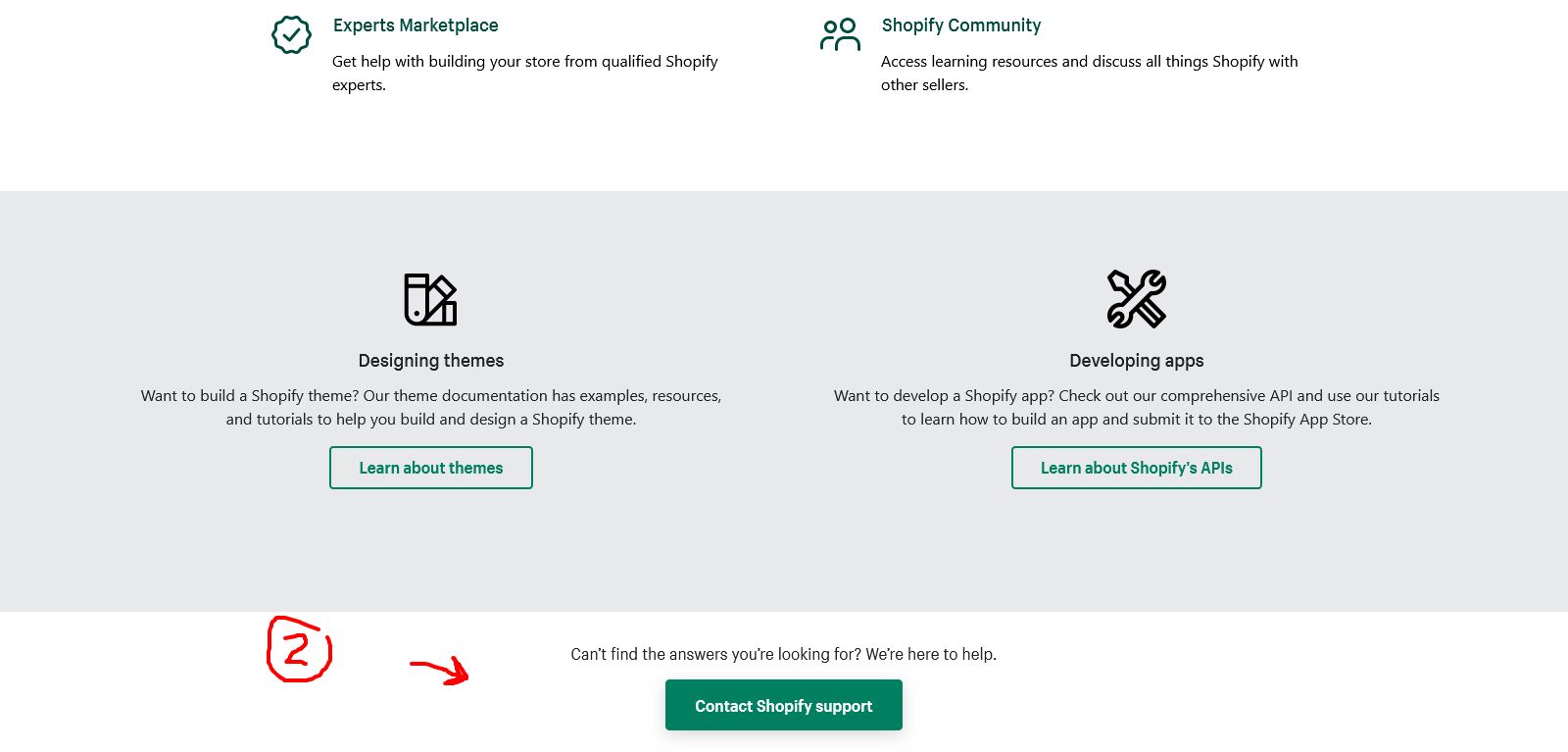The width and height of the screenshot is (1568, 752).
Task: Open the Experts Marketplace heading link
Action: pos(416,25)
